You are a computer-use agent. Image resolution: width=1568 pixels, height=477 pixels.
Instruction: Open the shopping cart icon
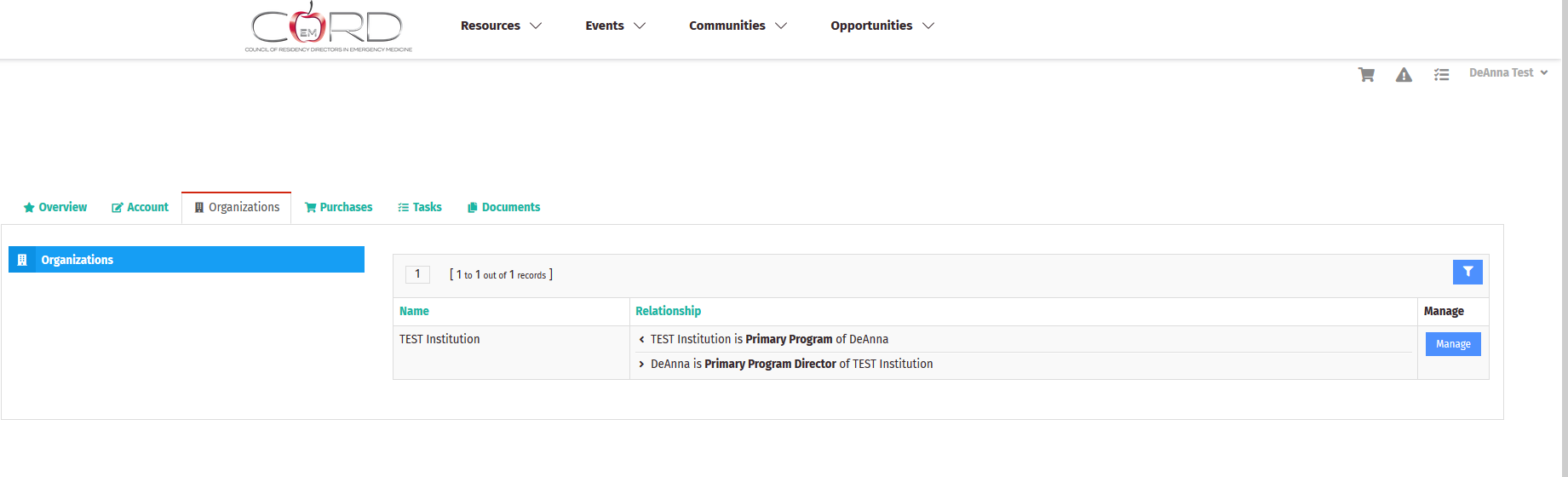(x=1366, y=75)
